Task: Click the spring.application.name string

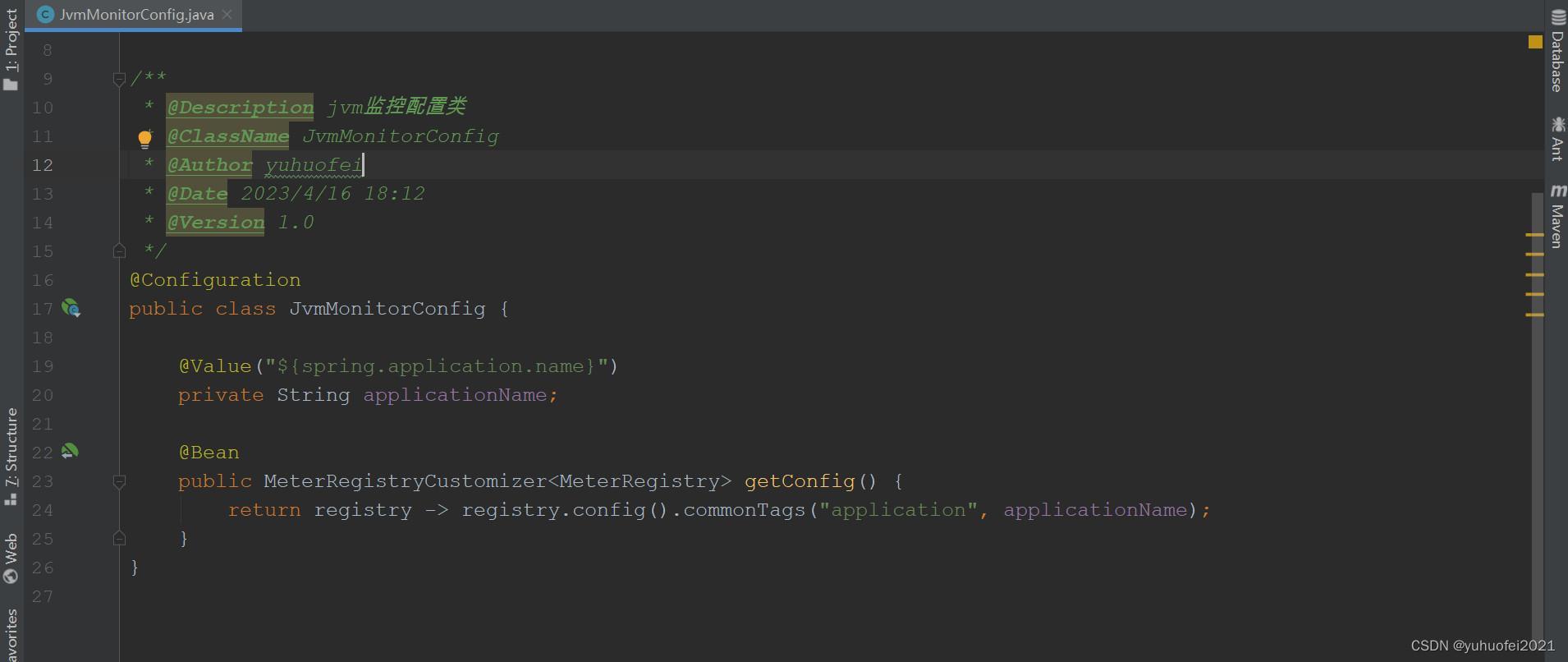Action: pos(437,366)
